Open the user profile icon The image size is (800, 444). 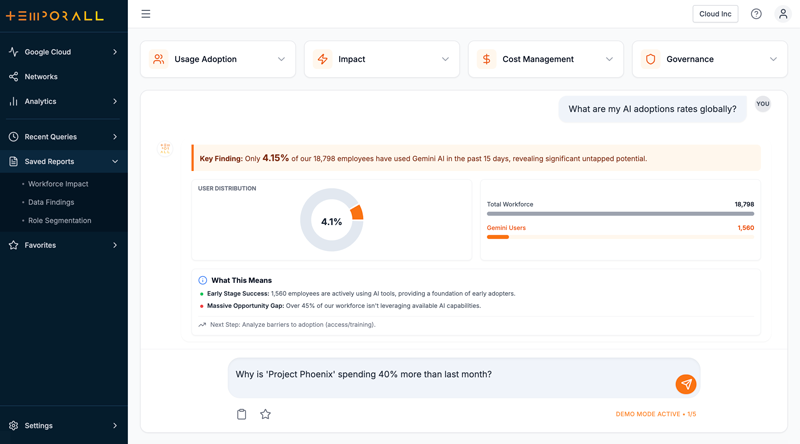[783, 14]
